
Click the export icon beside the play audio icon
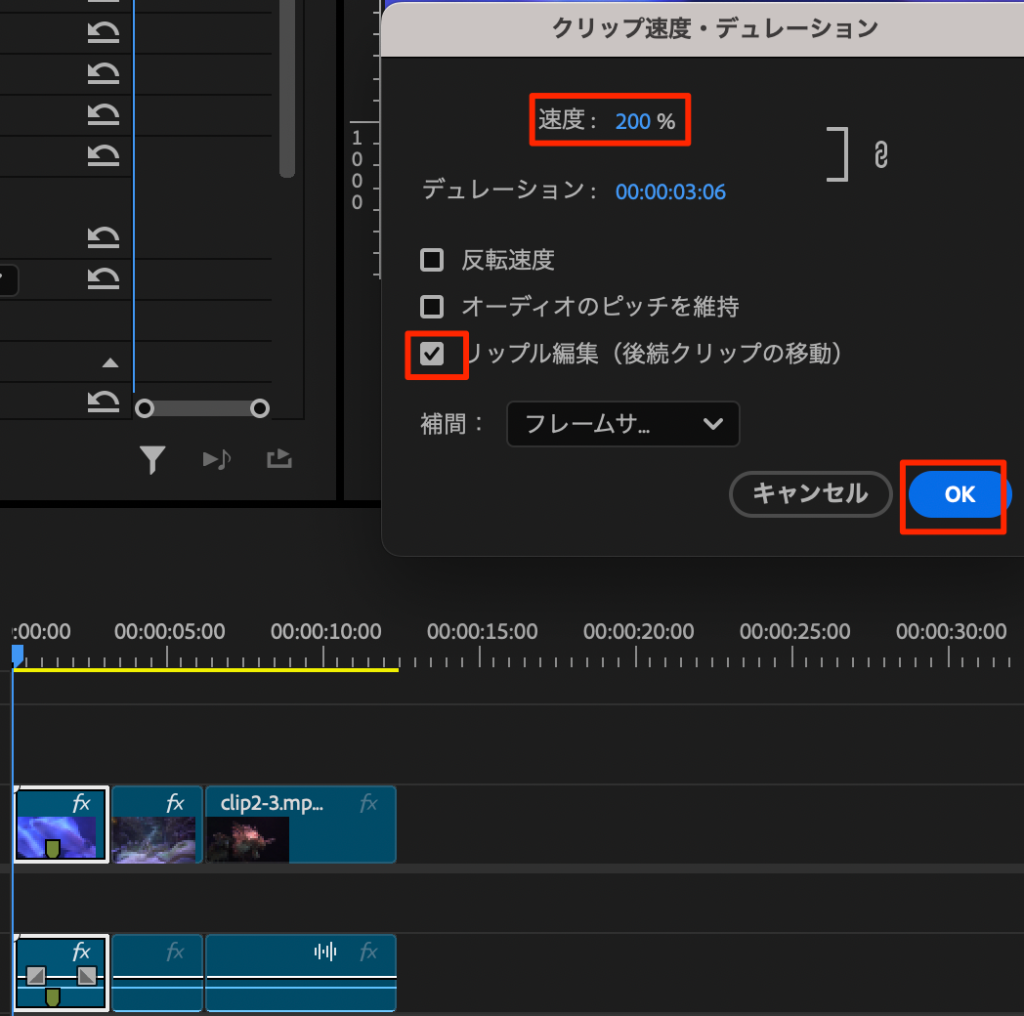point(279,459)
